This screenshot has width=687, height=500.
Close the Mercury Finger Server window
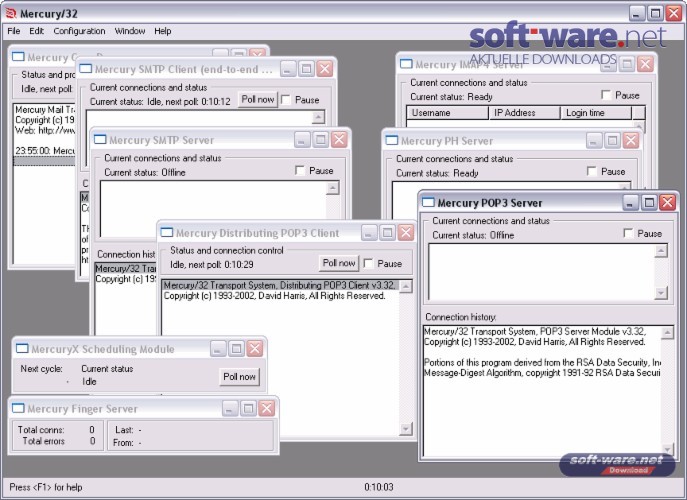click(266, 408)
